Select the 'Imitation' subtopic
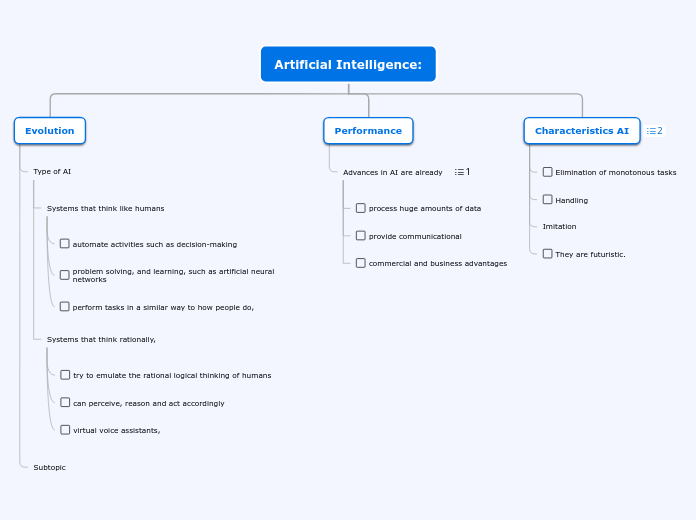Screen dimensions: 696x520 (559, 226)
